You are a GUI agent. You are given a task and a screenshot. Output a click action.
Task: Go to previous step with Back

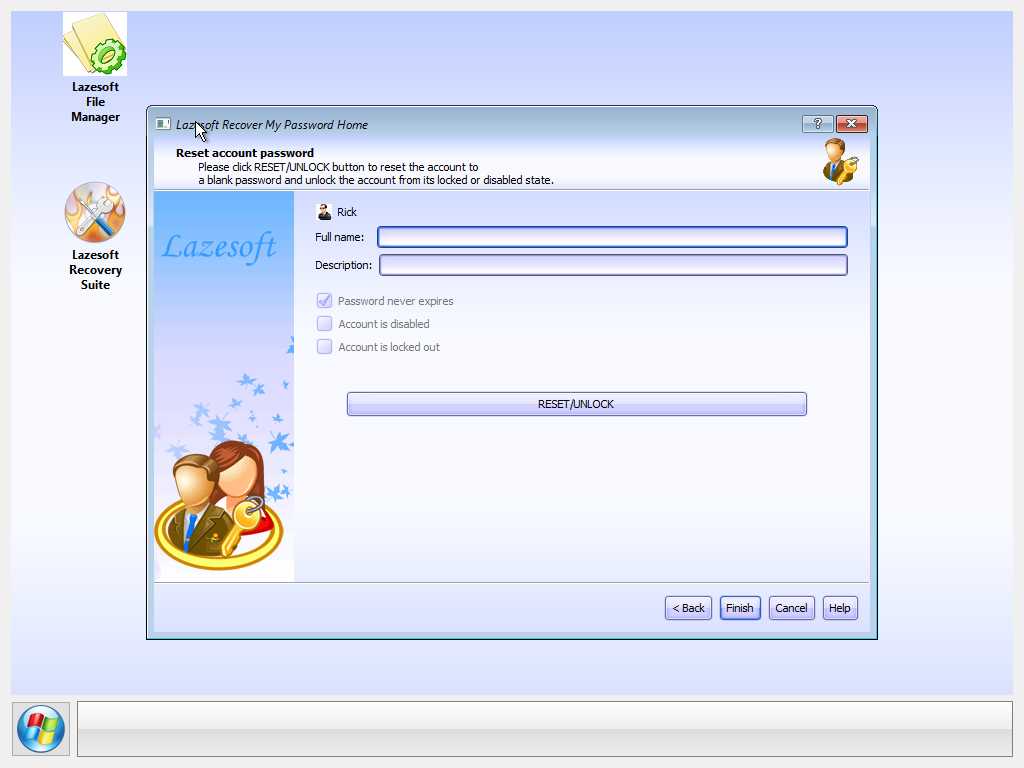(x=688, y=608)
